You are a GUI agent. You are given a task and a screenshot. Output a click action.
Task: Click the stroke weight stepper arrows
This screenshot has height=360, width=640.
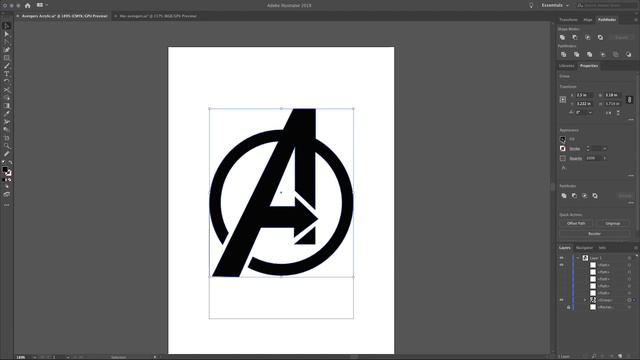[588, 149]
